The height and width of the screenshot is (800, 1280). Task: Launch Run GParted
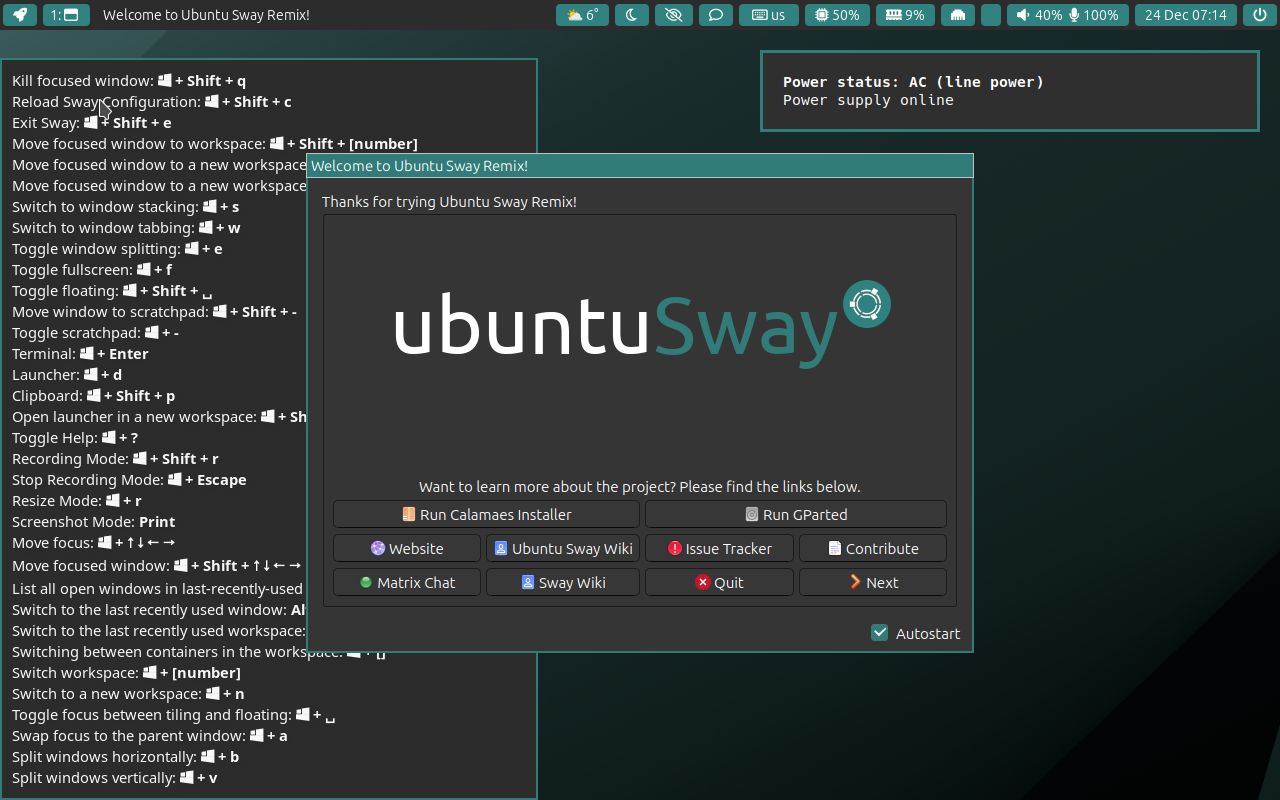[x=796, y=514]
